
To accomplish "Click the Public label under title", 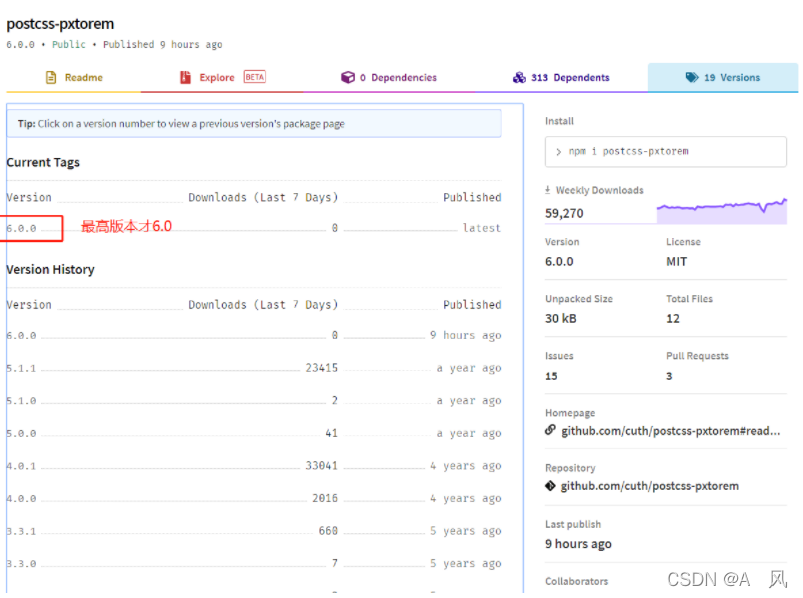I will [69, 45].
